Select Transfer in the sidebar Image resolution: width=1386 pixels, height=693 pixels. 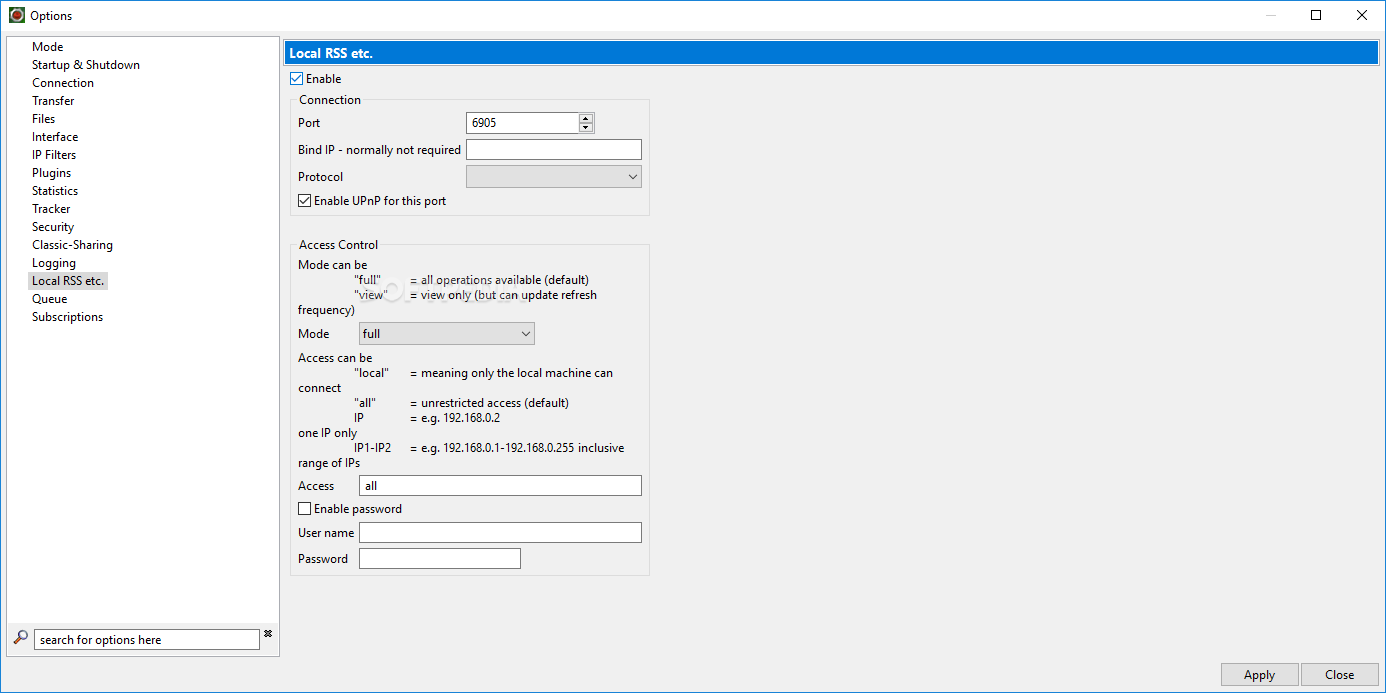[x=53, y=101]
